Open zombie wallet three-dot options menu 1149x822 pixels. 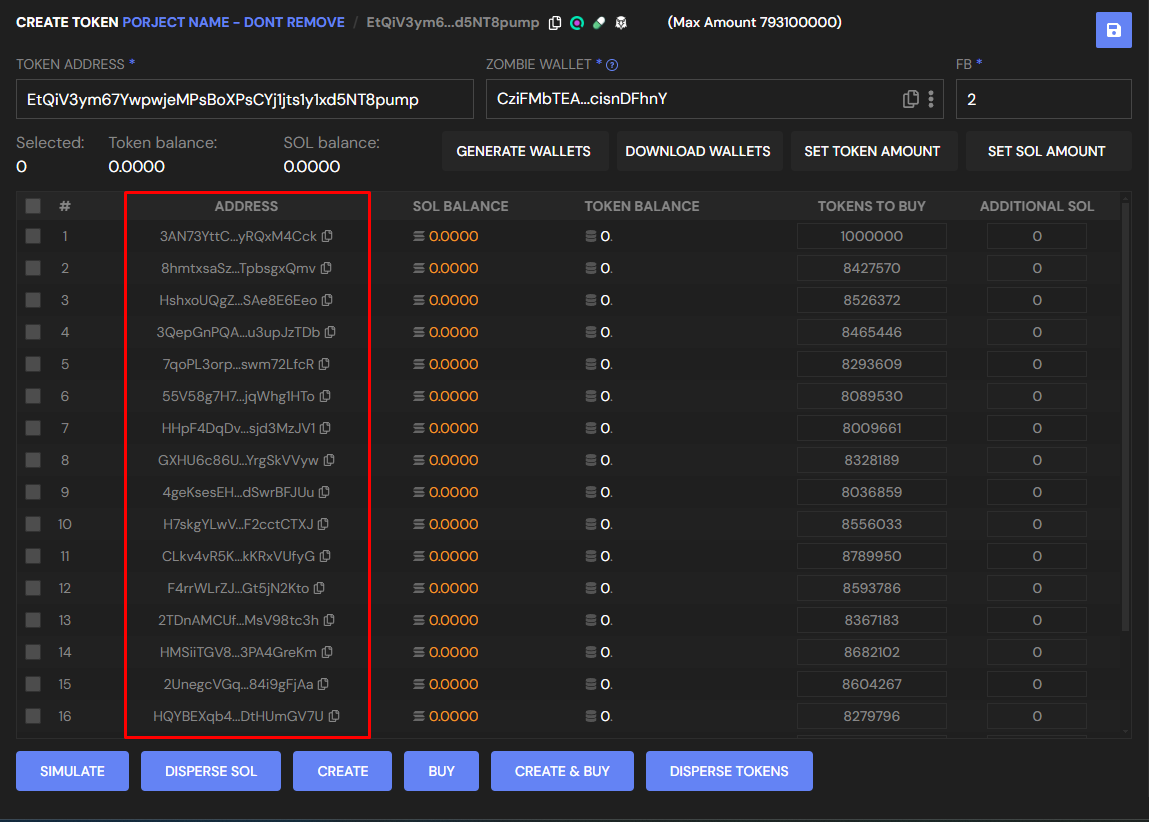coord(931,99)
